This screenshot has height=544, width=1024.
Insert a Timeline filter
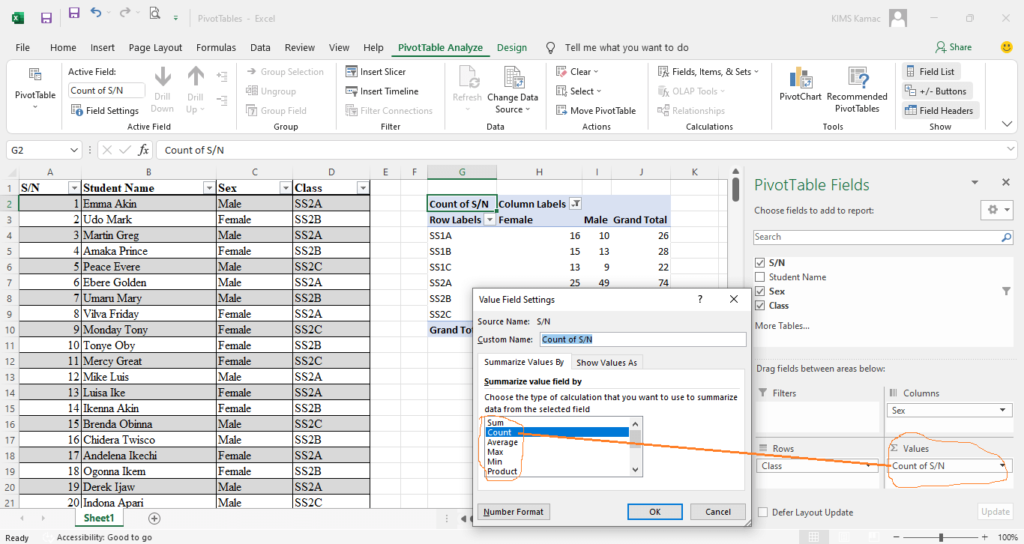click(x=382, y=91)
